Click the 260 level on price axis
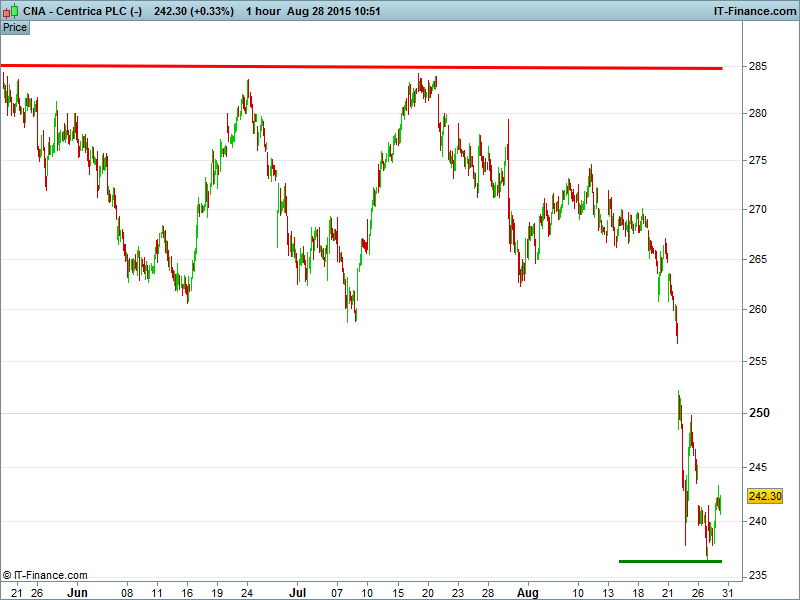This screenshot has width=800, height=600. (x=758, y=310)
